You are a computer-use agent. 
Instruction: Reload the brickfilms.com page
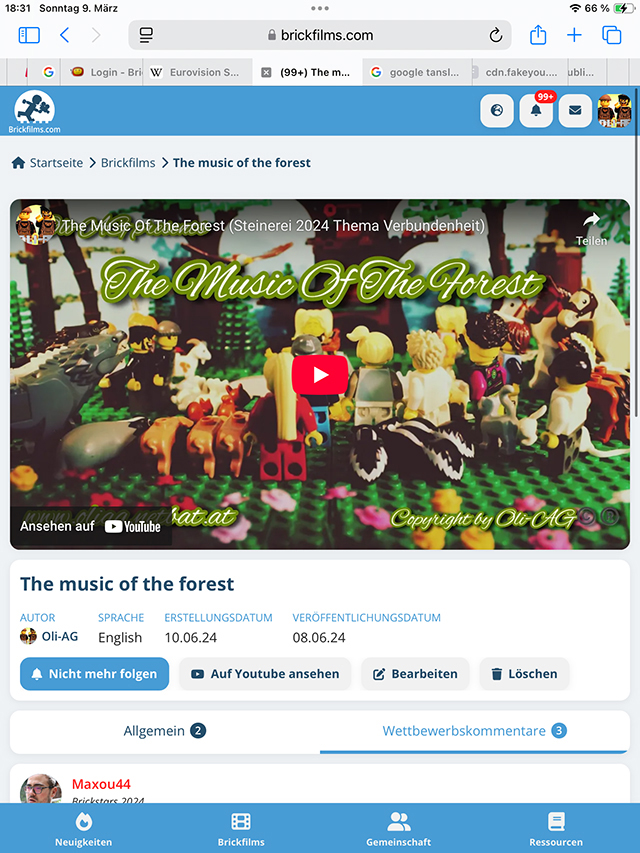[x=495, y=35]
